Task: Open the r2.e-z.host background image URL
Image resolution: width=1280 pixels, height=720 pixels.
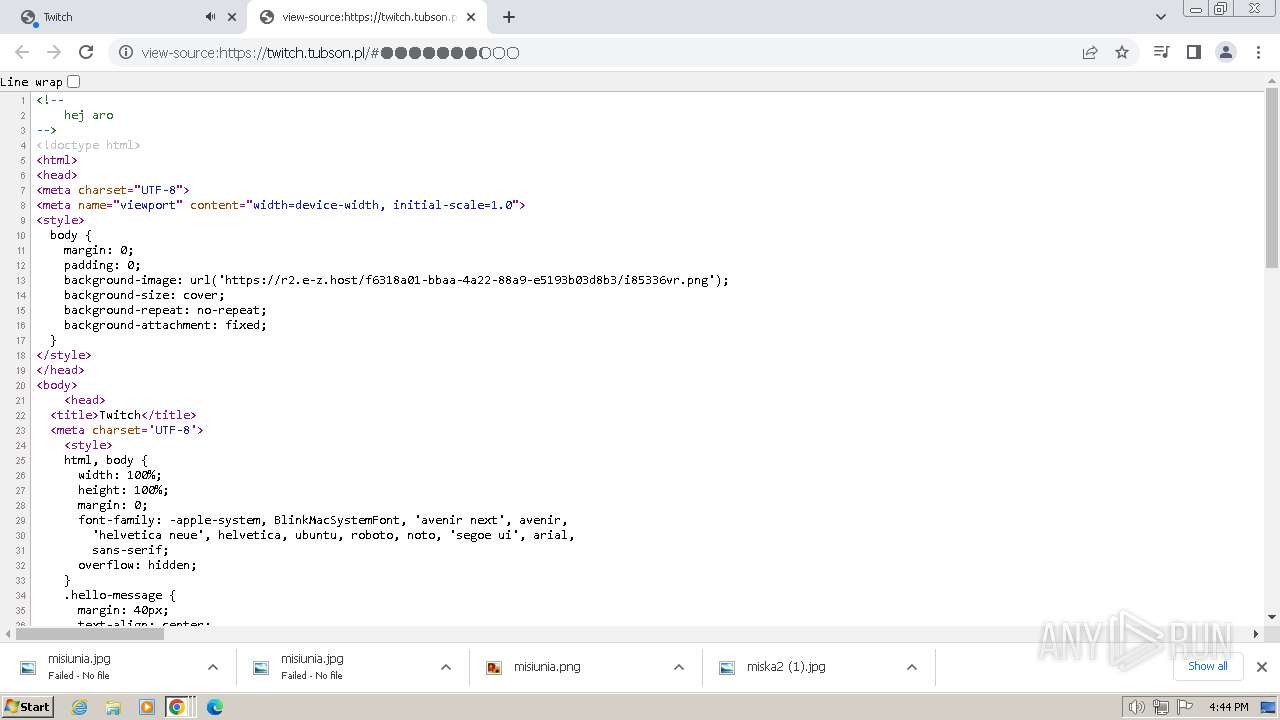Action: point(468,280)
